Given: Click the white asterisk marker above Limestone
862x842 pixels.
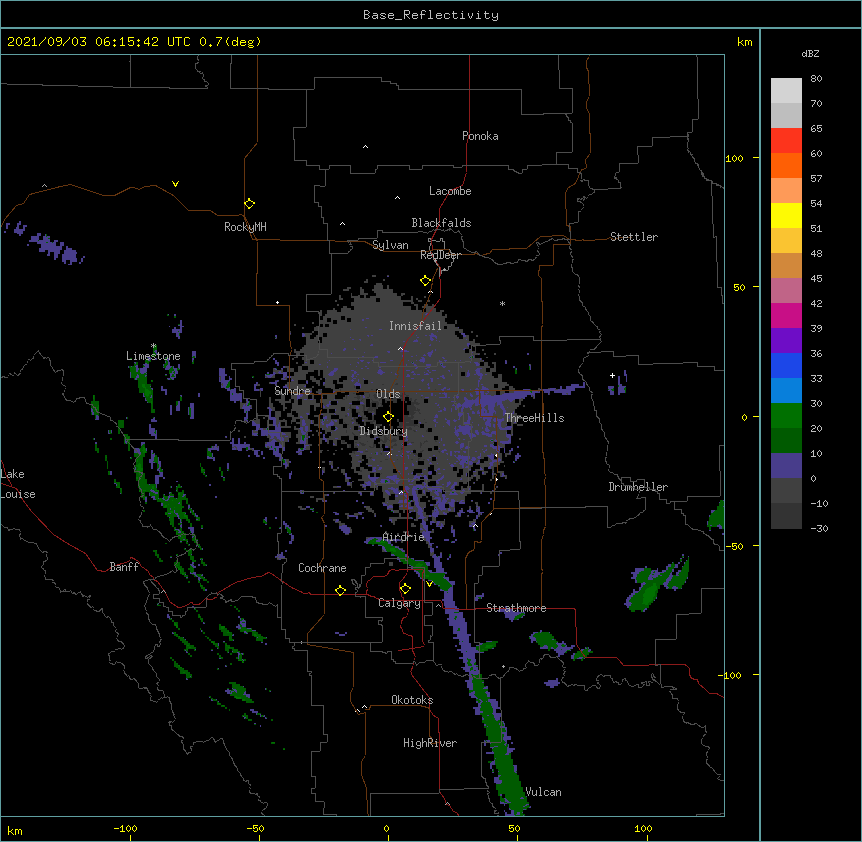Looking at the screenshot, I should tap(154, 346).
